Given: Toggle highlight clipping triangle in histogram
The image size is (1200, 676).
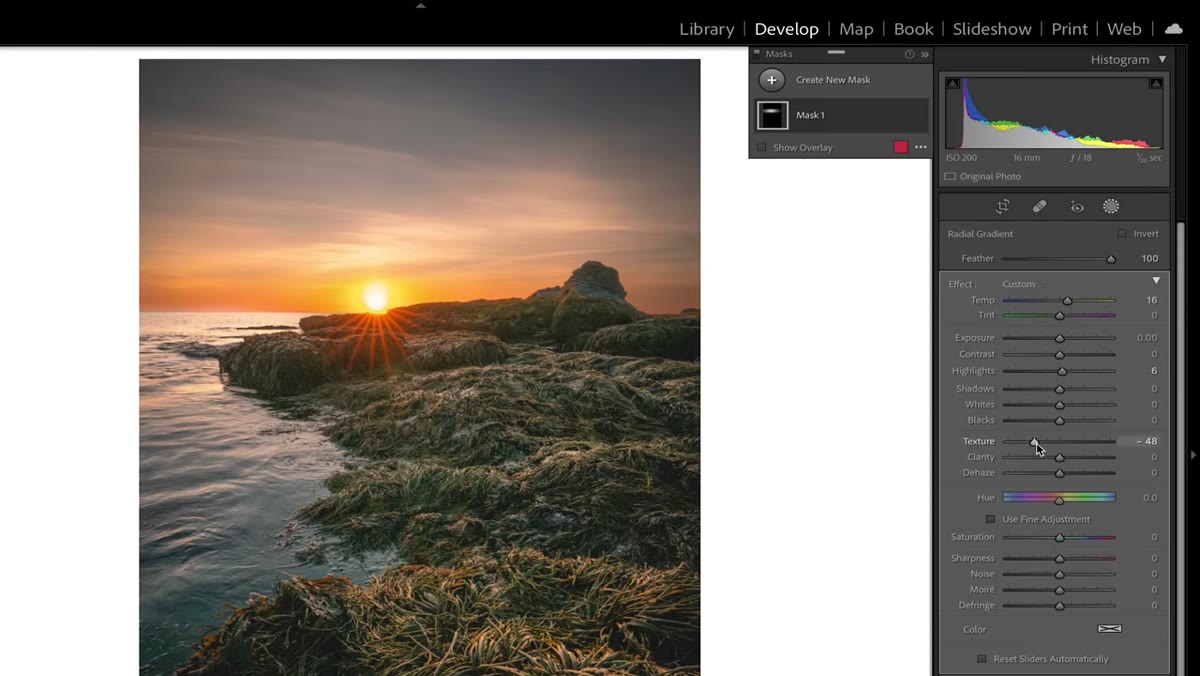Looking at the screenshot, I should tap(1156, 84).
